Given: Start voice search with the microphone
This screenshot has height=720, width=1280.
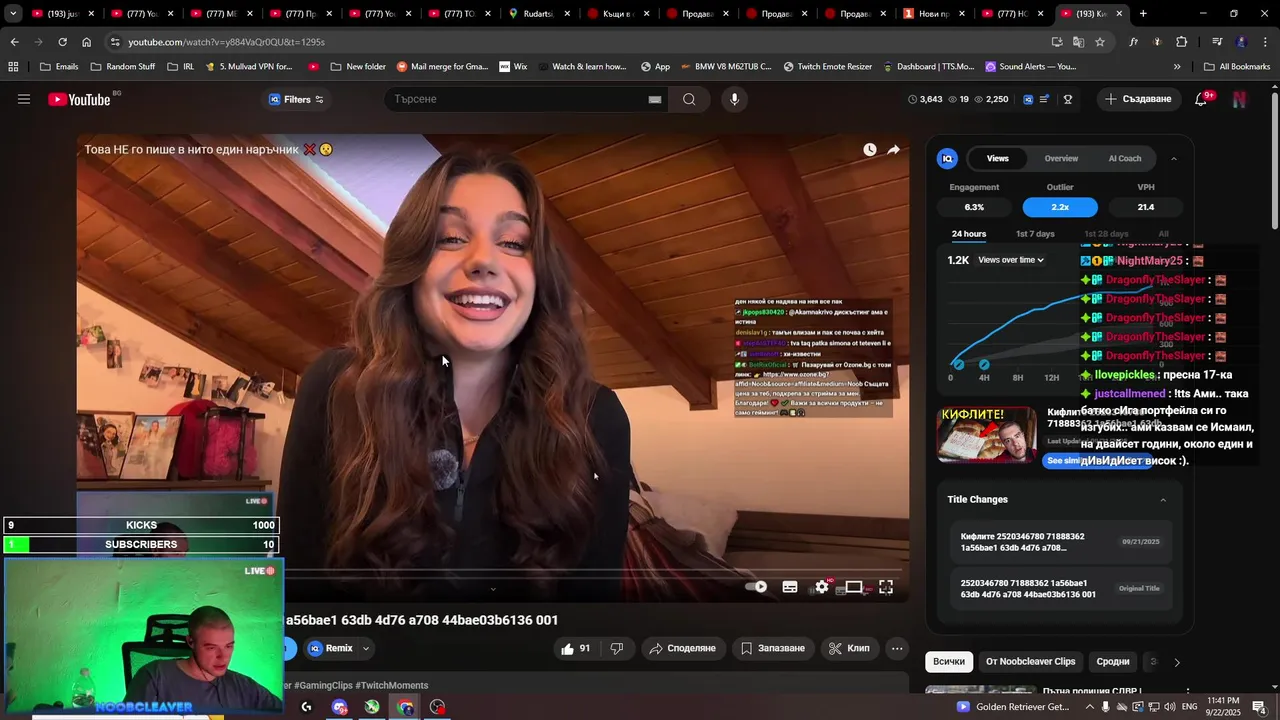Looking at the screenshot, I should (735, 99).
